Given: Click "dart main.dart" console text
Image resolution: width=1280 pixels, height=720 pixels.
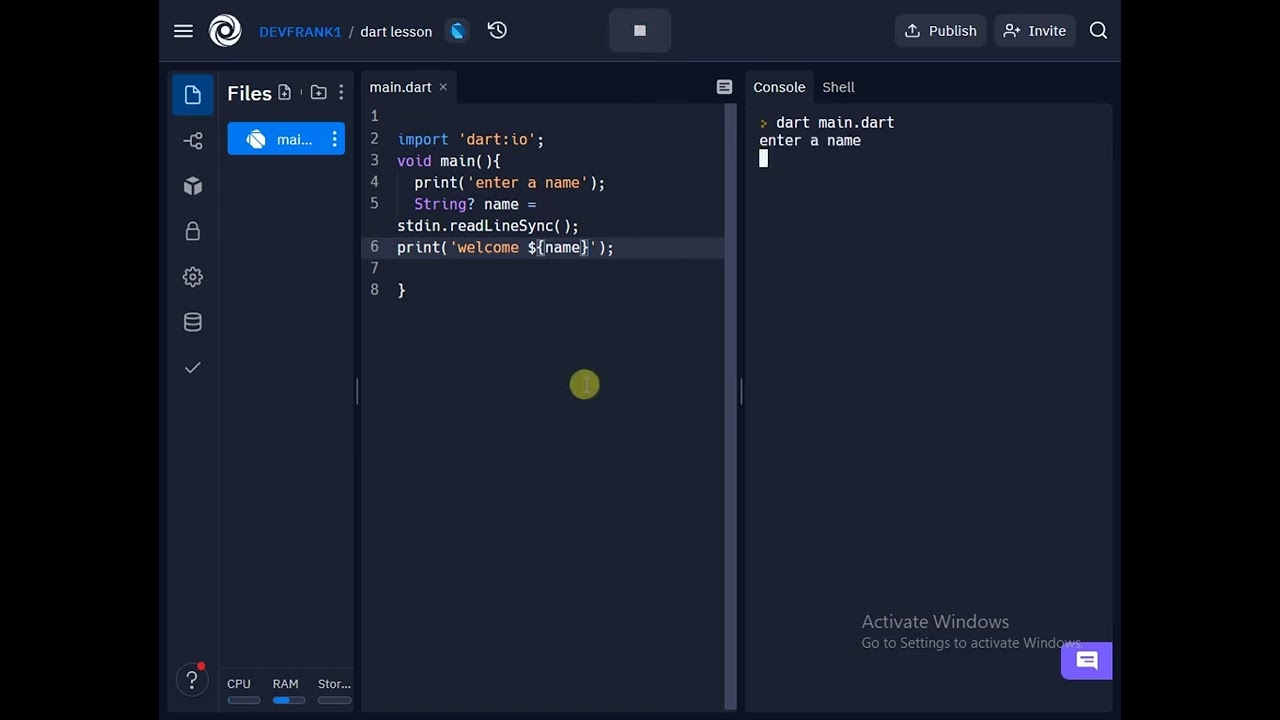Looking at the screenshot, I should click(x=835, y=122).
